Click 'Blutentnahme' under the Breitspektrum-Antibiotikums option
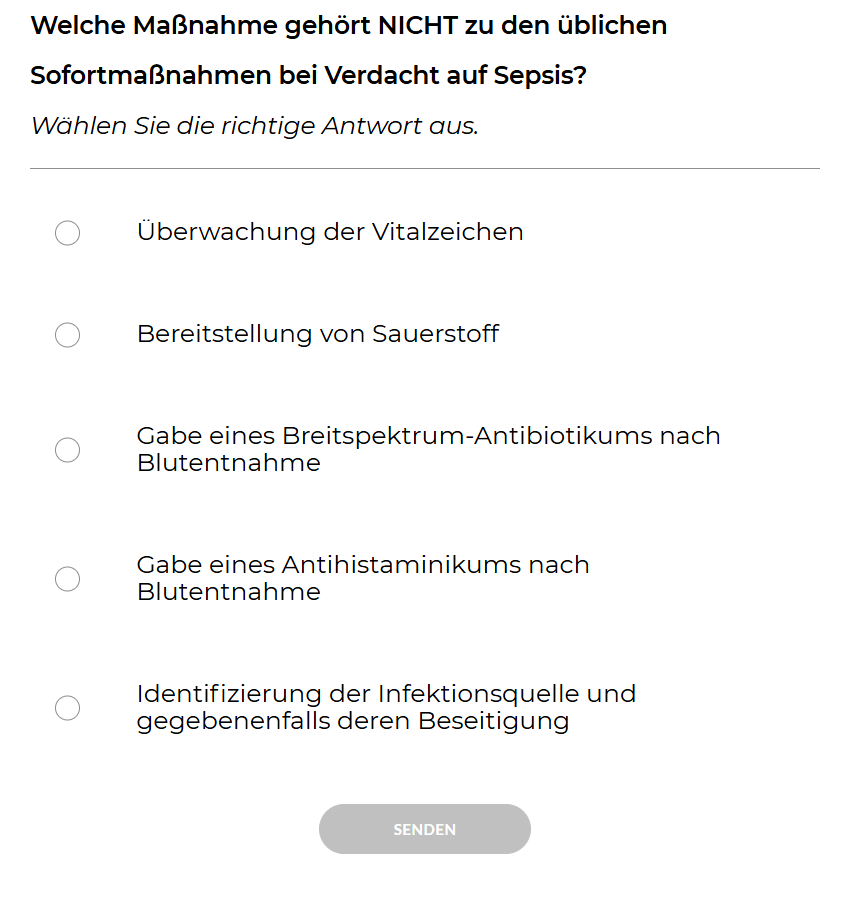 [229, 463]
